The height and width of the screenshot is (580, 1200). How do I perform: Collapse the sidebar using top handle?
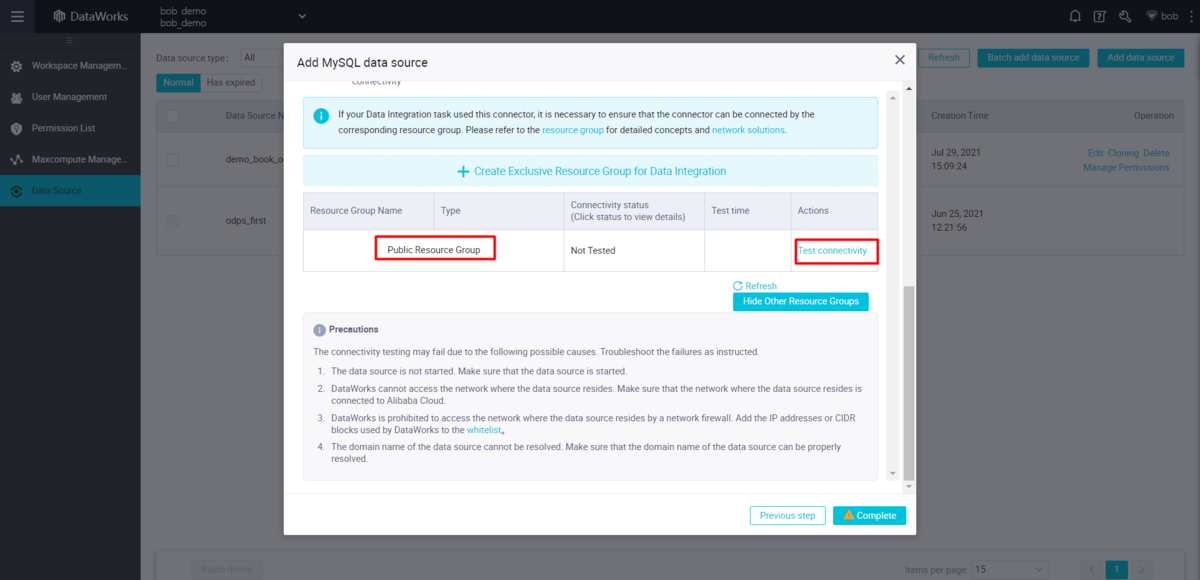tap(70, 40)
